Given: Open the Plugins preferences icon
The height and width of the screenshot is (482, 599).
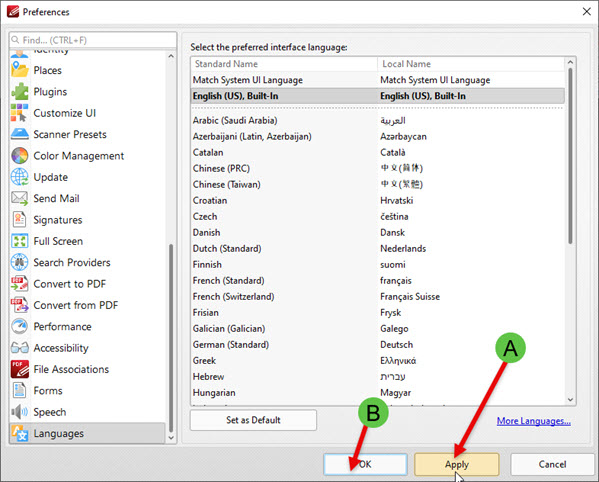Looking at the screenshot, I should coord(19,92).
